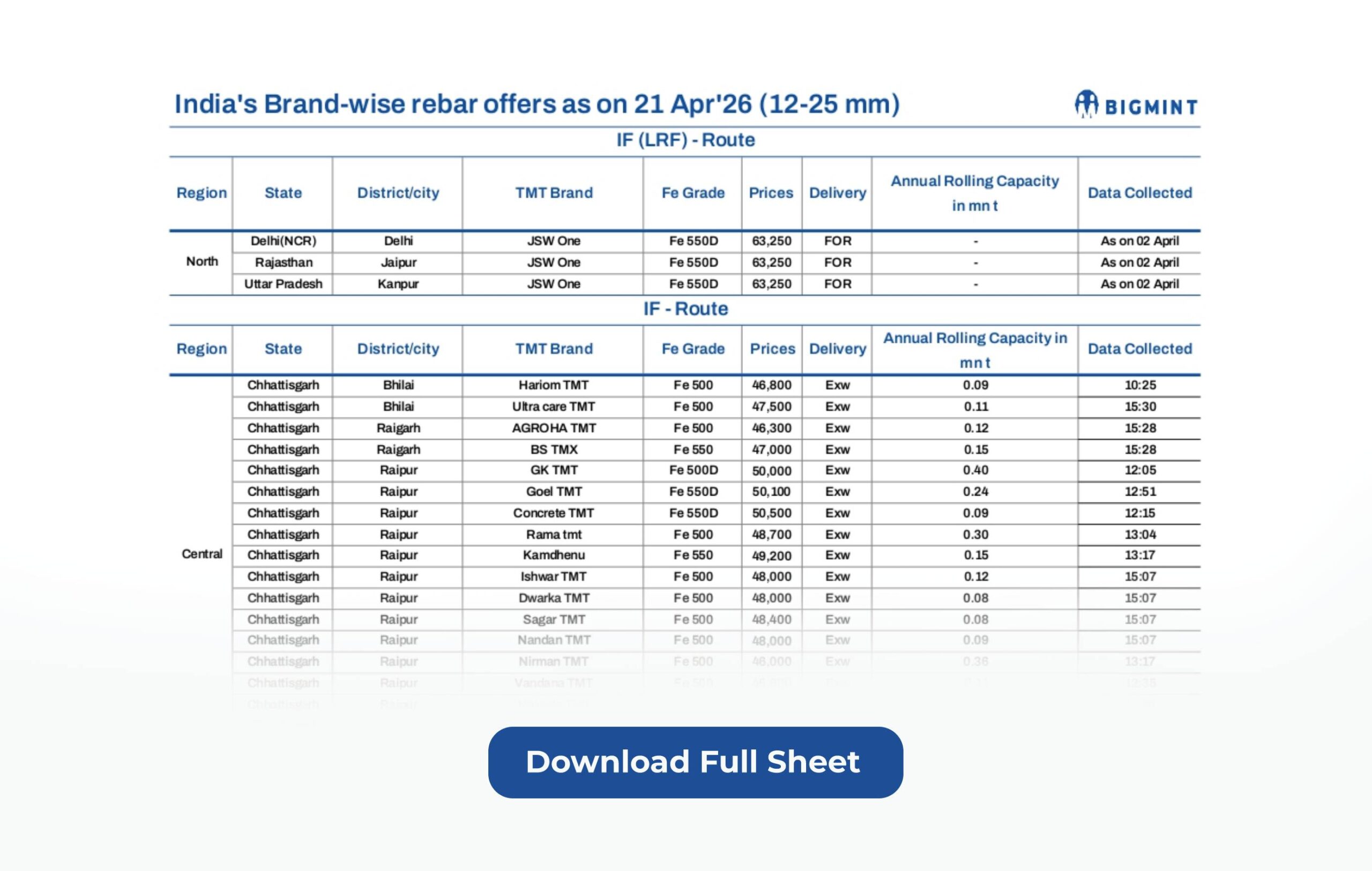Select the Kamdhenu brand cell
This screenshot has width=1372, height=871.
(x=553, y=555)
